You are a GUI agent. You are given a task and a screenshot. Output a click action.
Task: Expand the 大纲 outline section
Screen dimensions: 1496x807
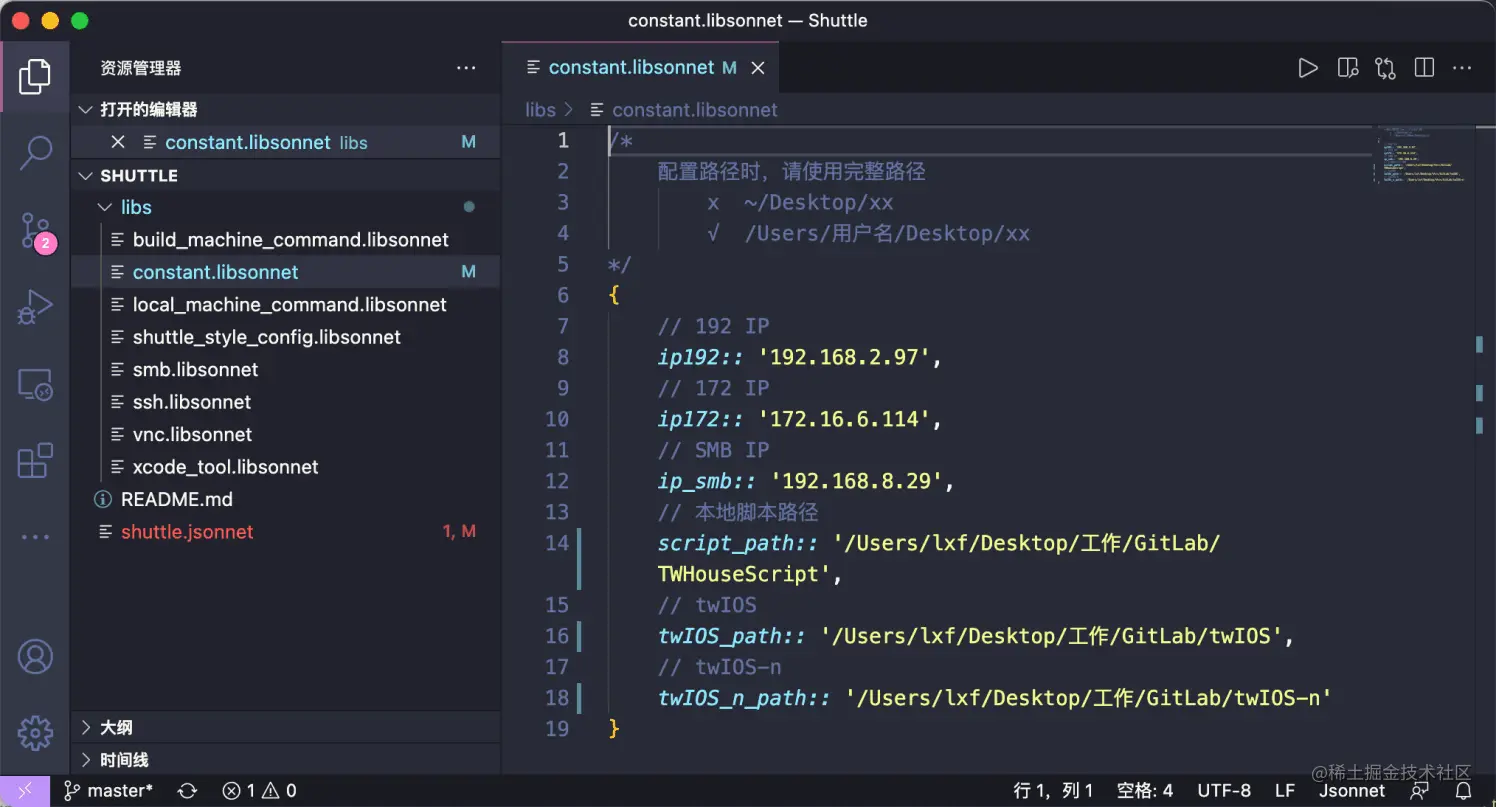tap(286, 727)
